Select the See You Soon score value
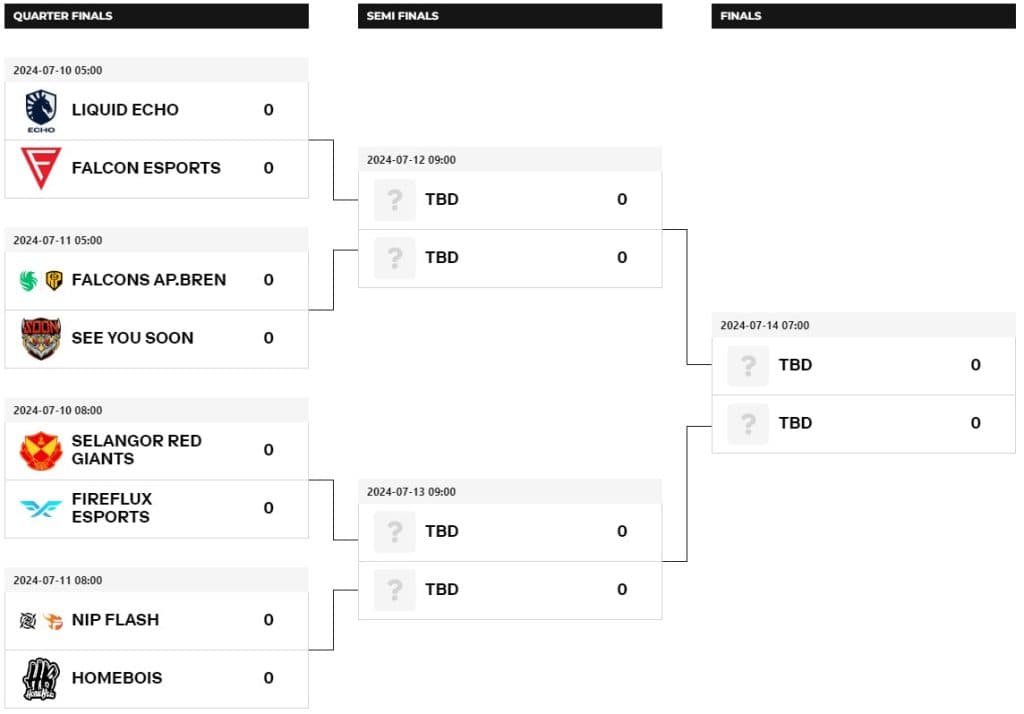Viewport: 1024px width, 714px height. coord(268,338)
